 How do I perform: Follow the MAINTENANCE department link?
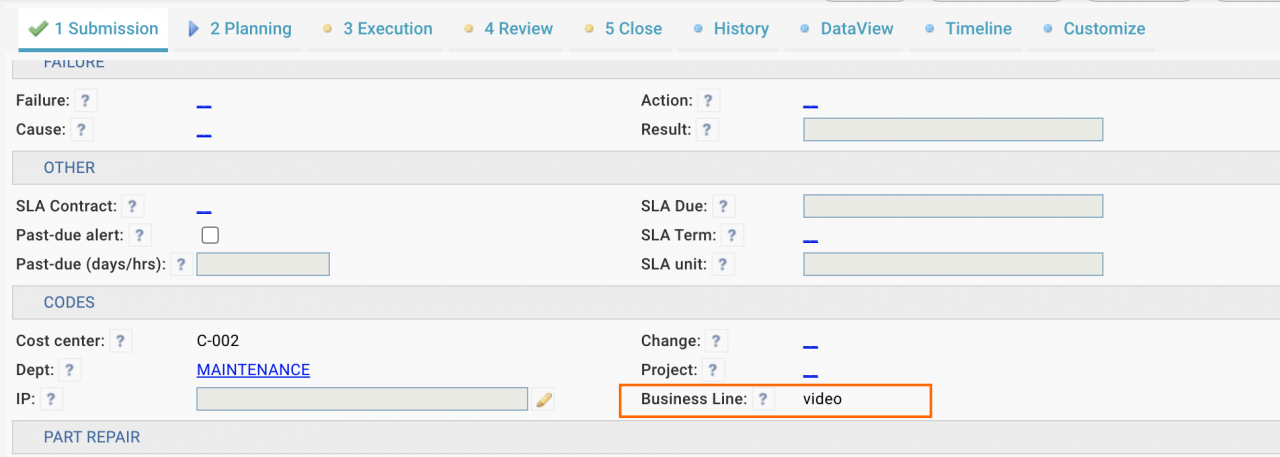(253, 370)
